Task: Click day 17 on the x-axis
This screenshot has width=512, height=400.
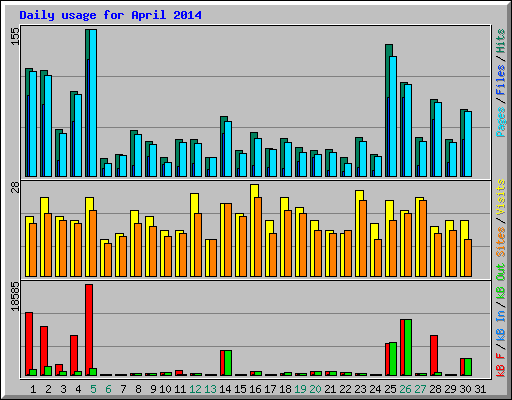Action: coord(270,389)
